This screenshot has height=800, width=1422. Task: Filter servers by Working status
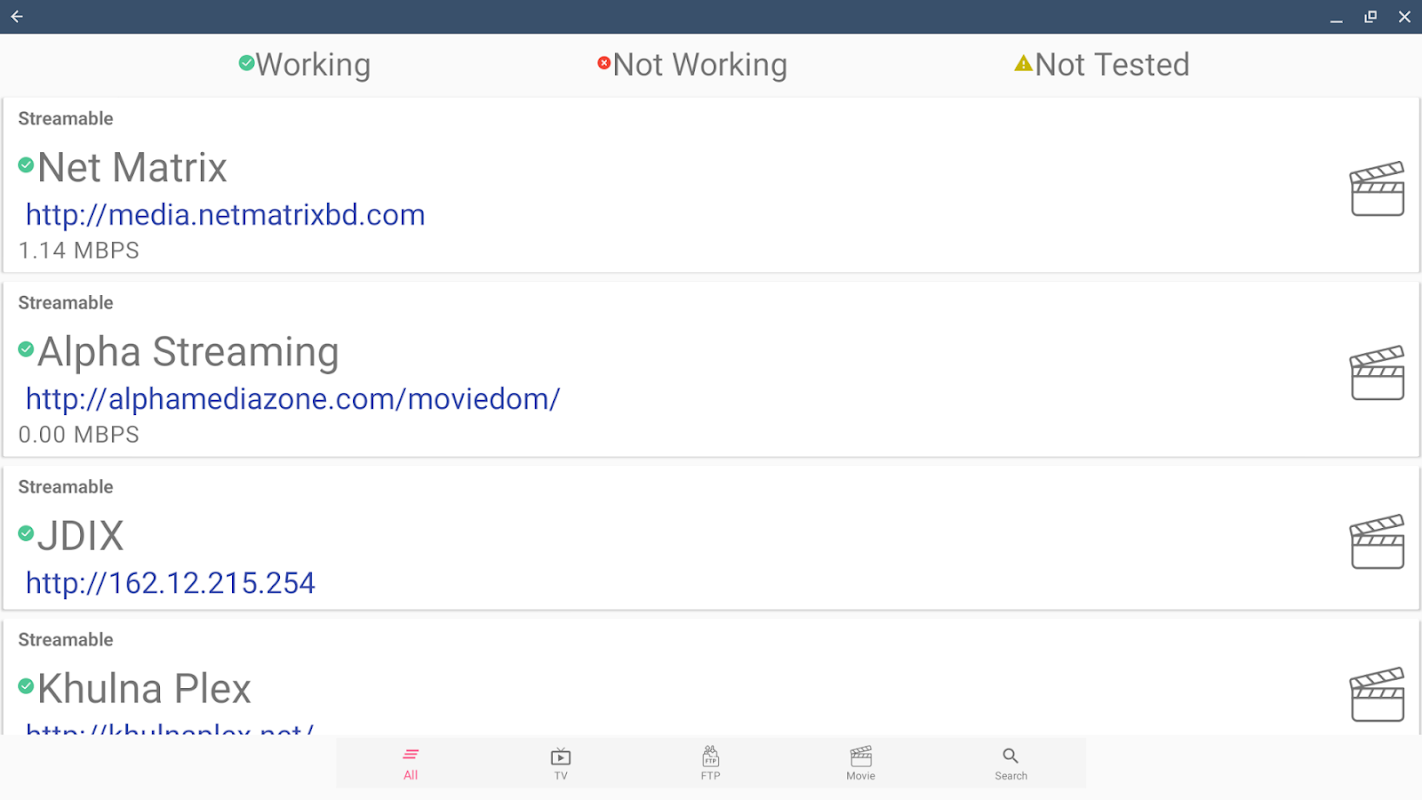(x=305, y=65)
